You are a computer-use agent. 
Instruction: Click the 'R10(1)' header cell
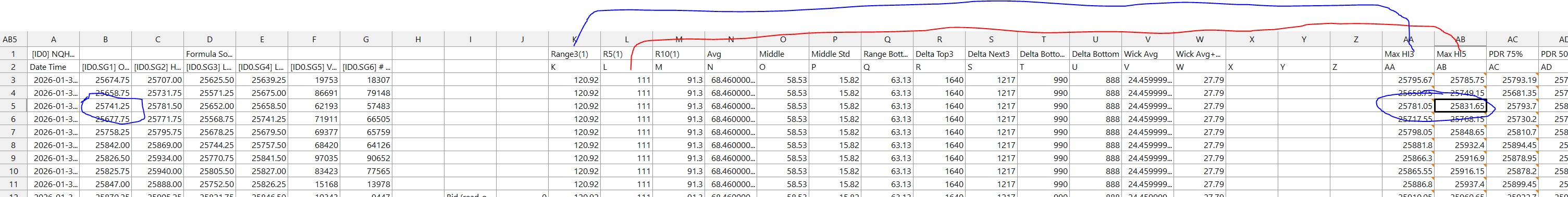[678, 54]
